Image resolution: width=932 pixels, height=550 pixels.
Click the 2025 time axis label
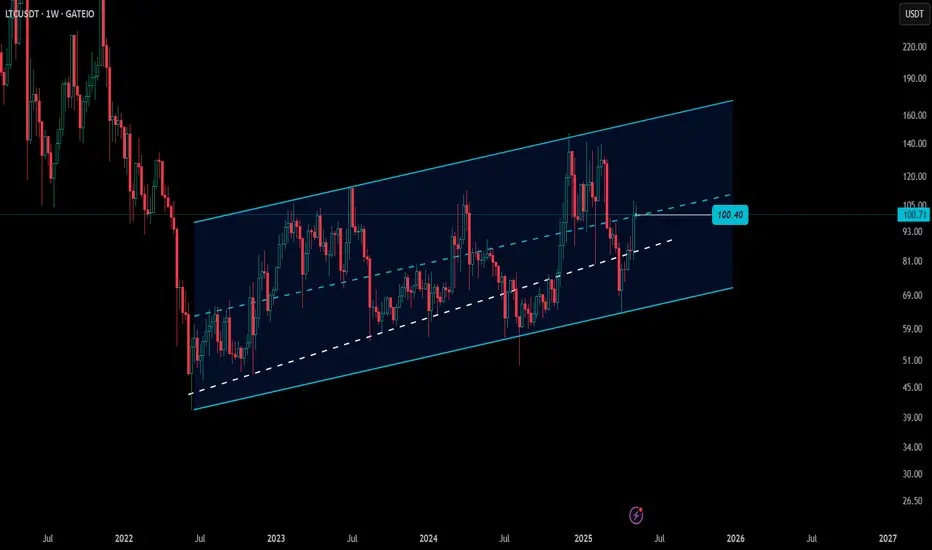click(x=583, y=539)
